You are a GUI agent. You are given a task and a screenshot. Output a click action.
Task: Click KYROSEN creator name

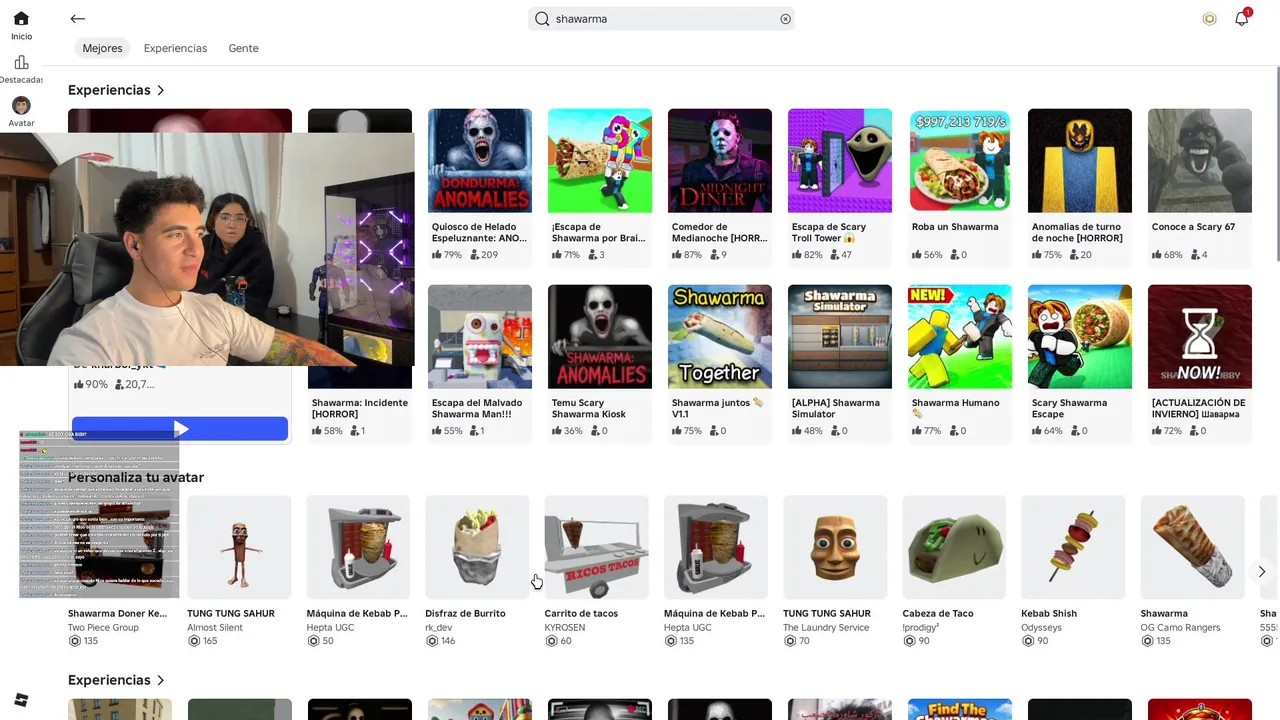[x=565, y=627]
